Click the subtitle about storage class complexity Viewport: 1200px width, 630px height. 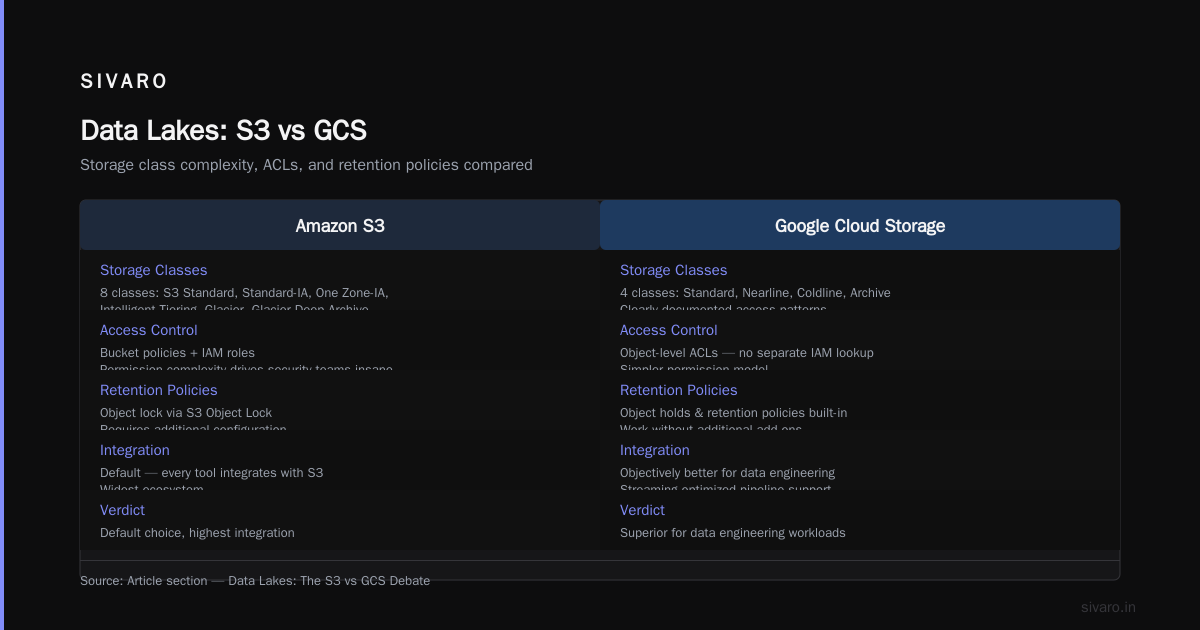306,165
